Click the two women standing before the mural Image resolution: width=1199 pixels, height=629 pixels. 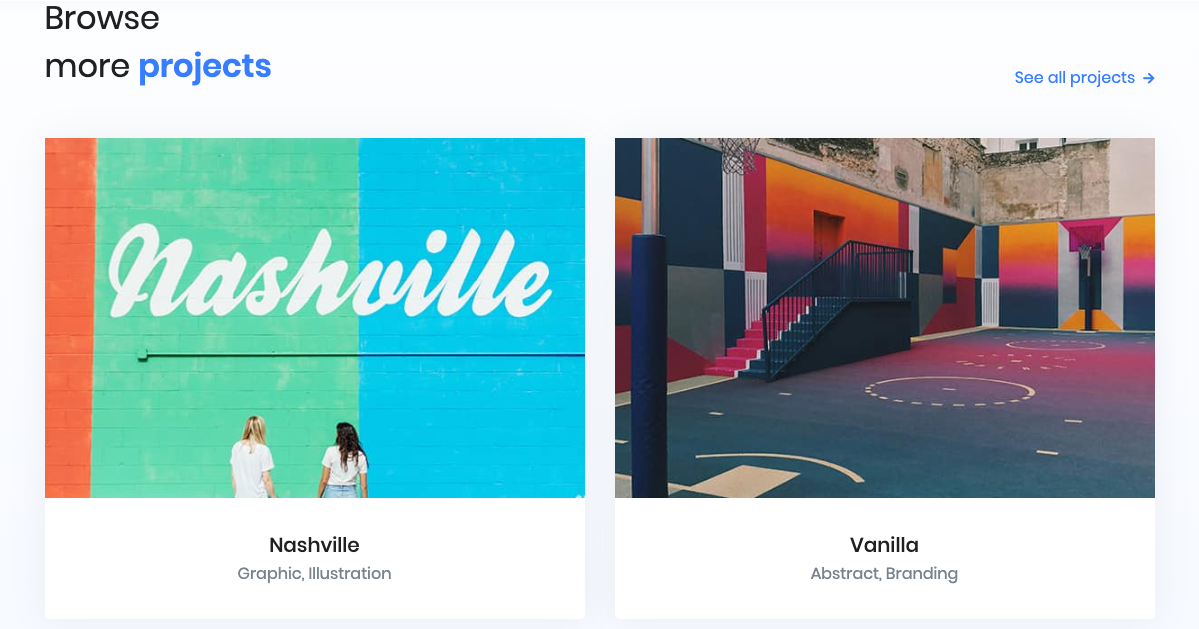300,459
